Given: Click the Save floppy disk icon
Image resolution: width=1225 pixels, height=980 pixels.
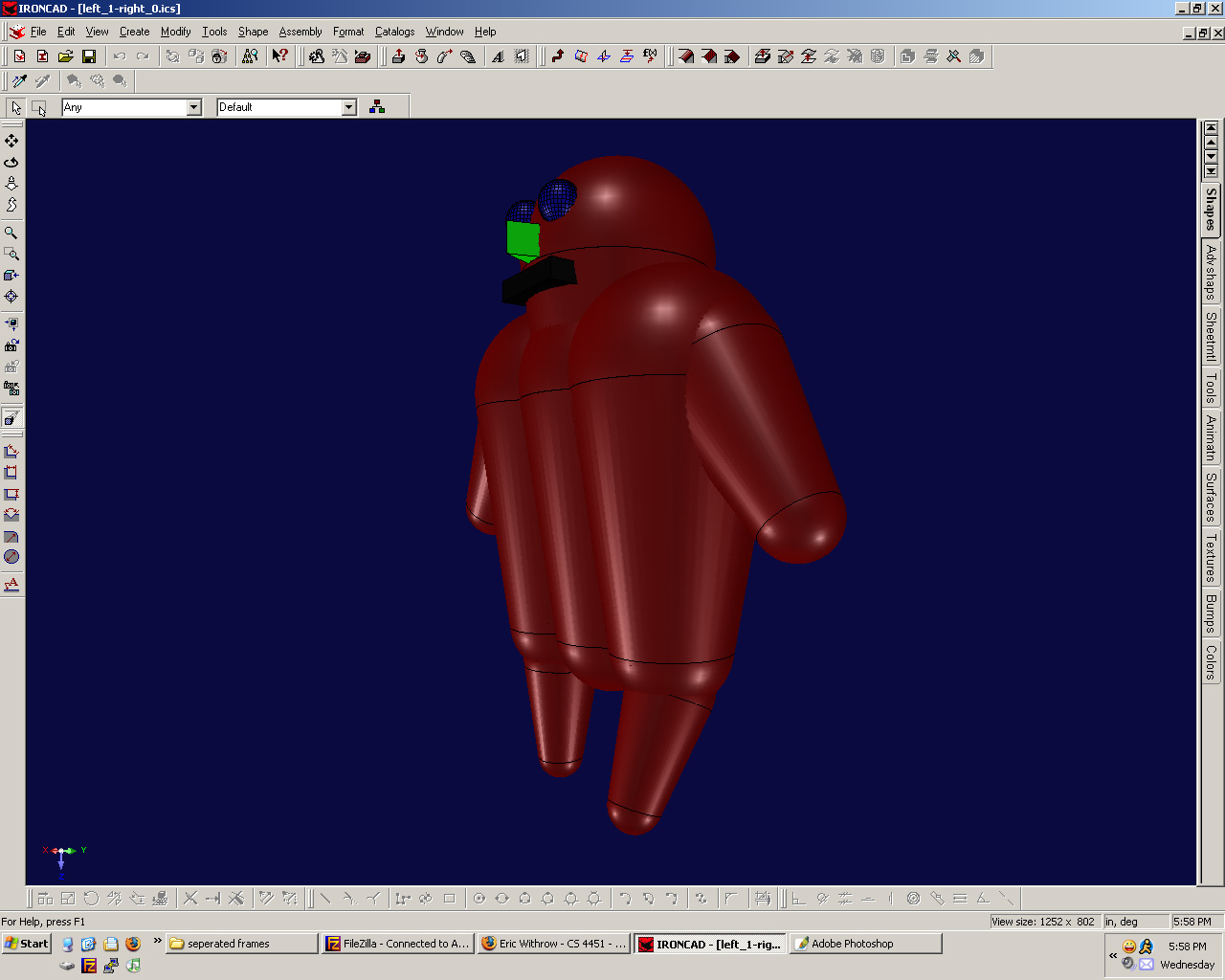Looking at the screenshot, I should point(89,56).
